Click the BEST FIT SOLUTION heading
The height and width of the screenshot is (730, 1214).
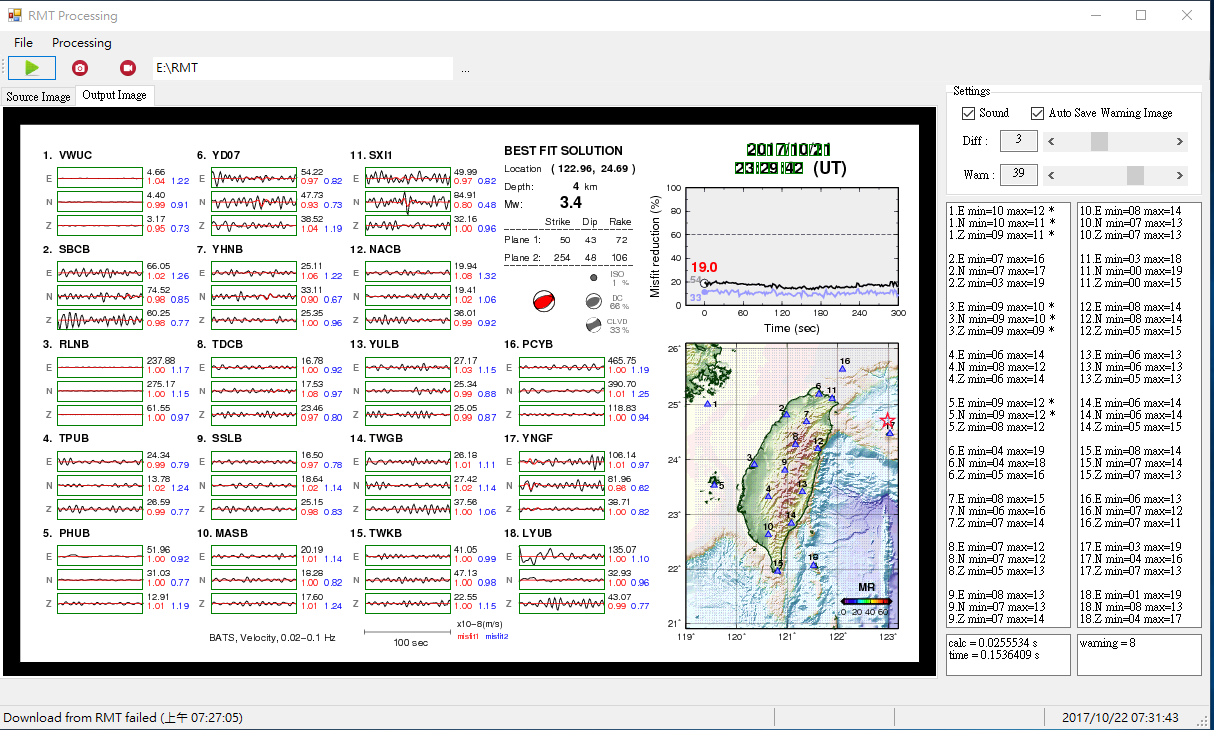(563, 151)
